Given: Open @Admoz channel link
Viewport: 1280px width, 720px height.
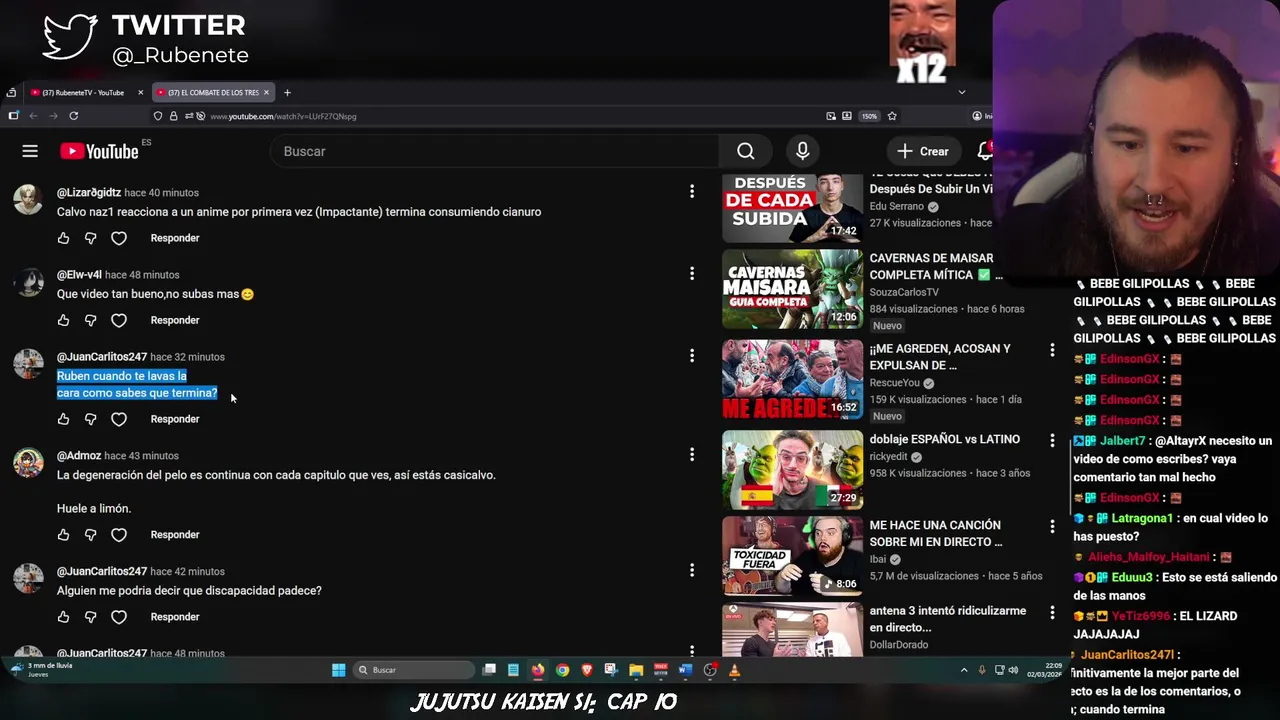Looking at the screenshot, I should (x=79, y=456).
